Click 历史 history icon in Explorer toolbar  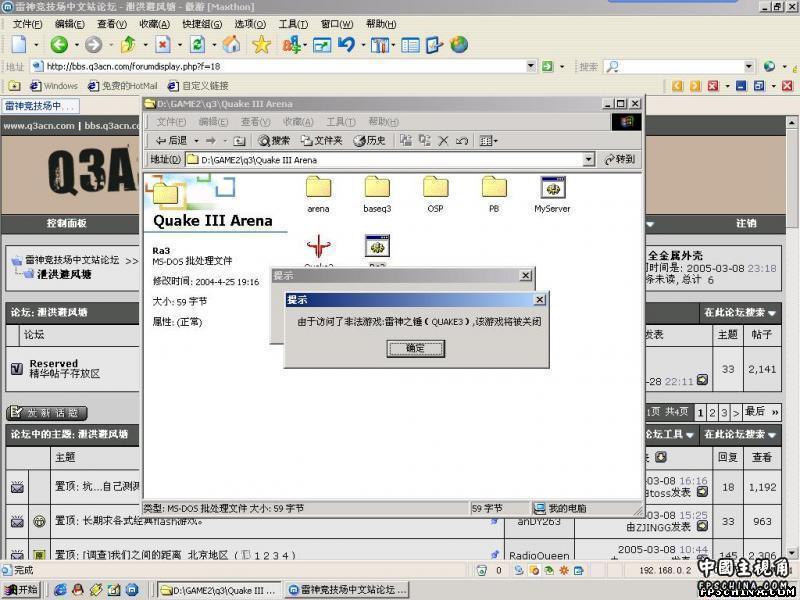(x=369, y=141)
